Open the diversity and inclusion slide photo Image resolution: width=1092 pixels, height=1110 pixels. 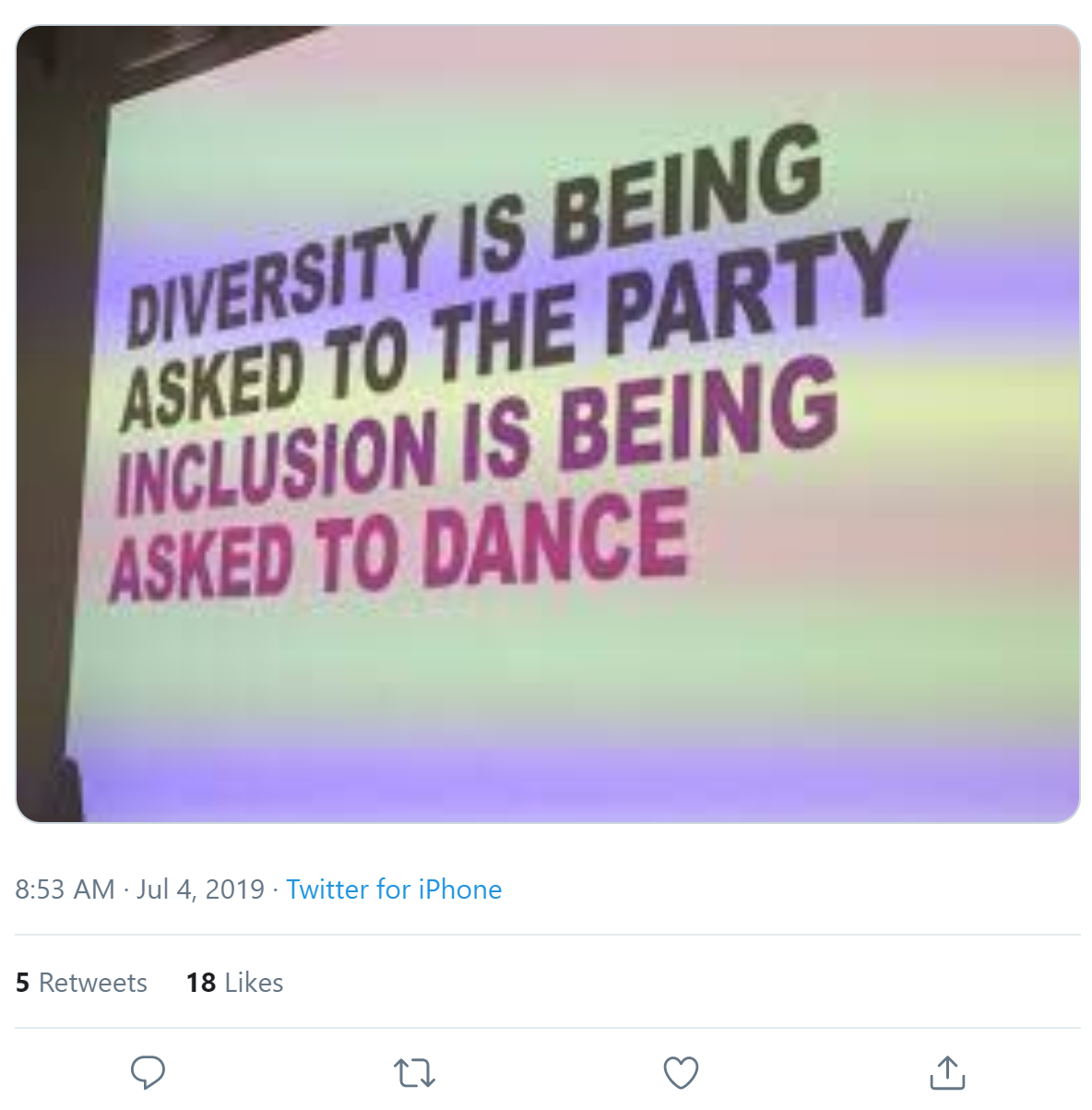(x=548, y=424)
